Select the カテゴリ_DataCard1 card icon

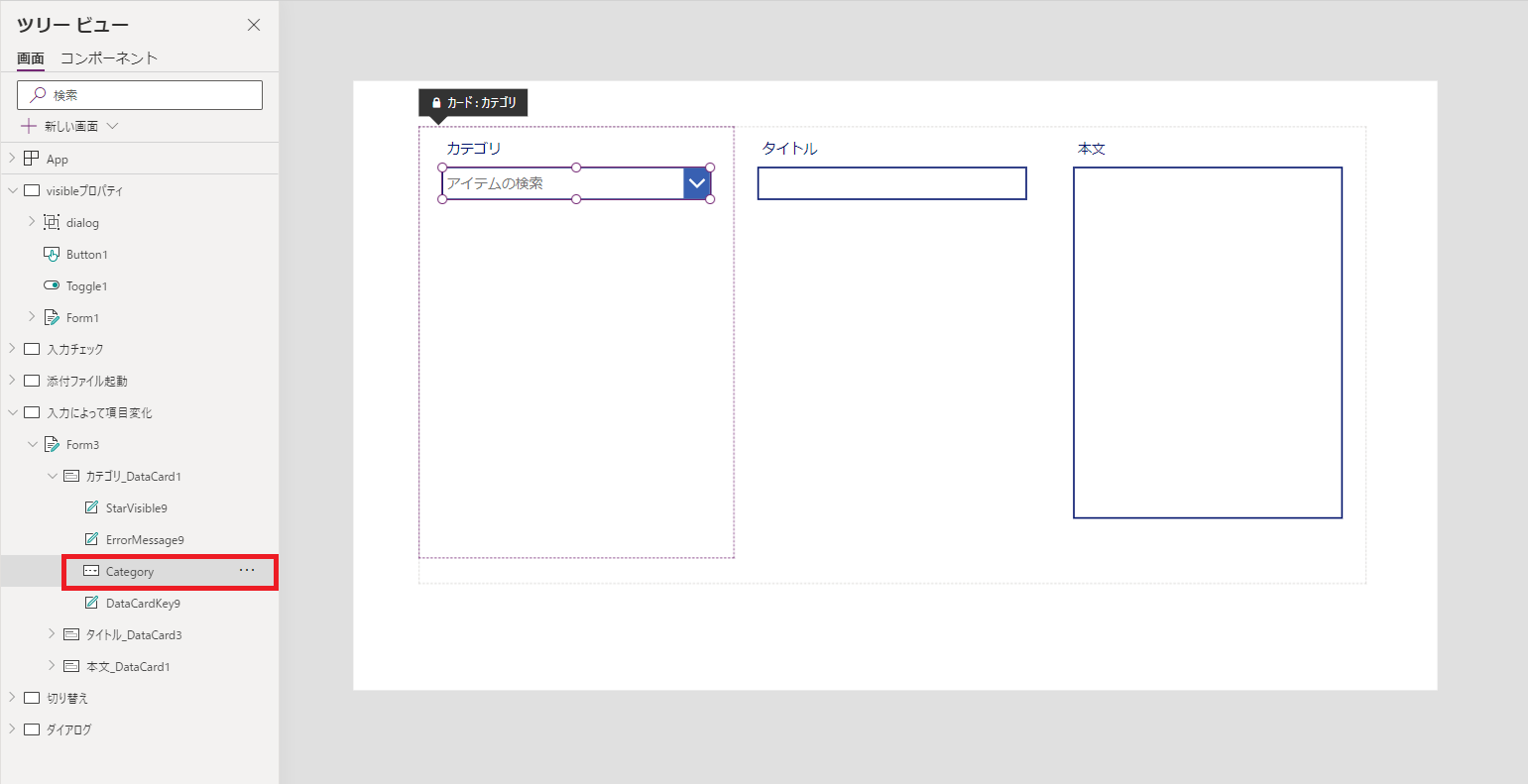coord(71,476)
